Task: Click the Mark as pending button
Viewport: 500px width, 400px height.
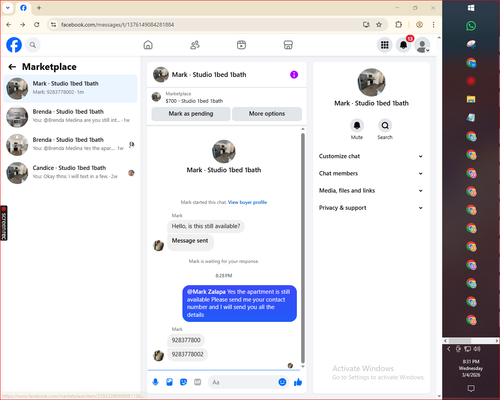Action: pyautogui.click(x=191, y=114)
